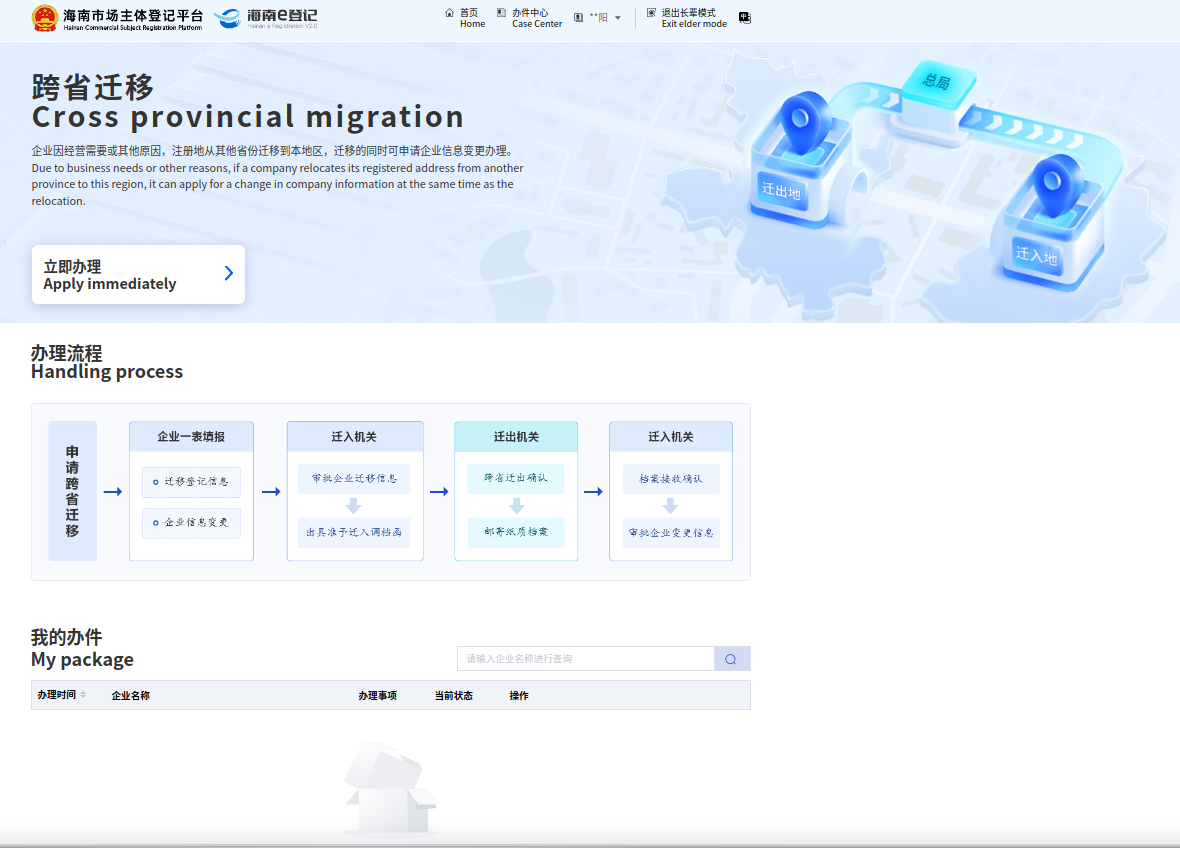Viewport: 1180px width, 848px height.
Task: Click the Hainan e-Registration logo
Action: click(x=266, y=18)
